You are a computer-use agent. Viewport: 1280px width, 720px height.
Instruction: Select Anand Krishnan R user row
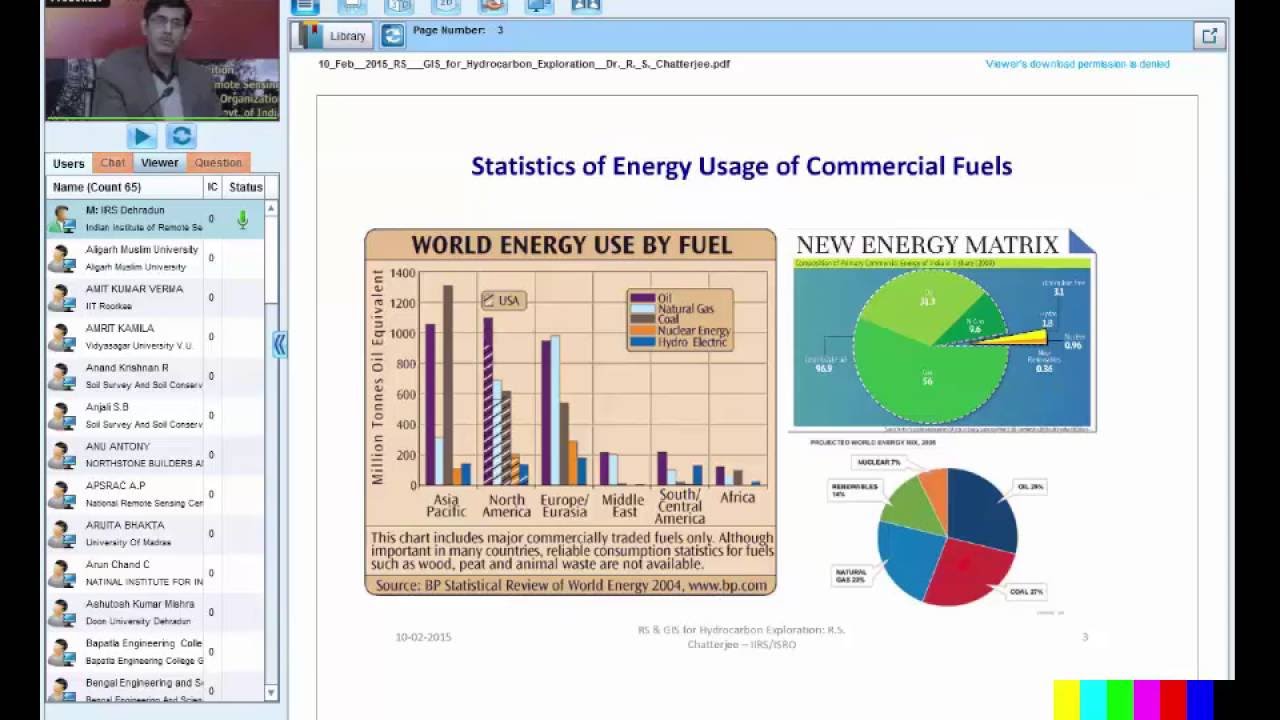click(155, 376)
